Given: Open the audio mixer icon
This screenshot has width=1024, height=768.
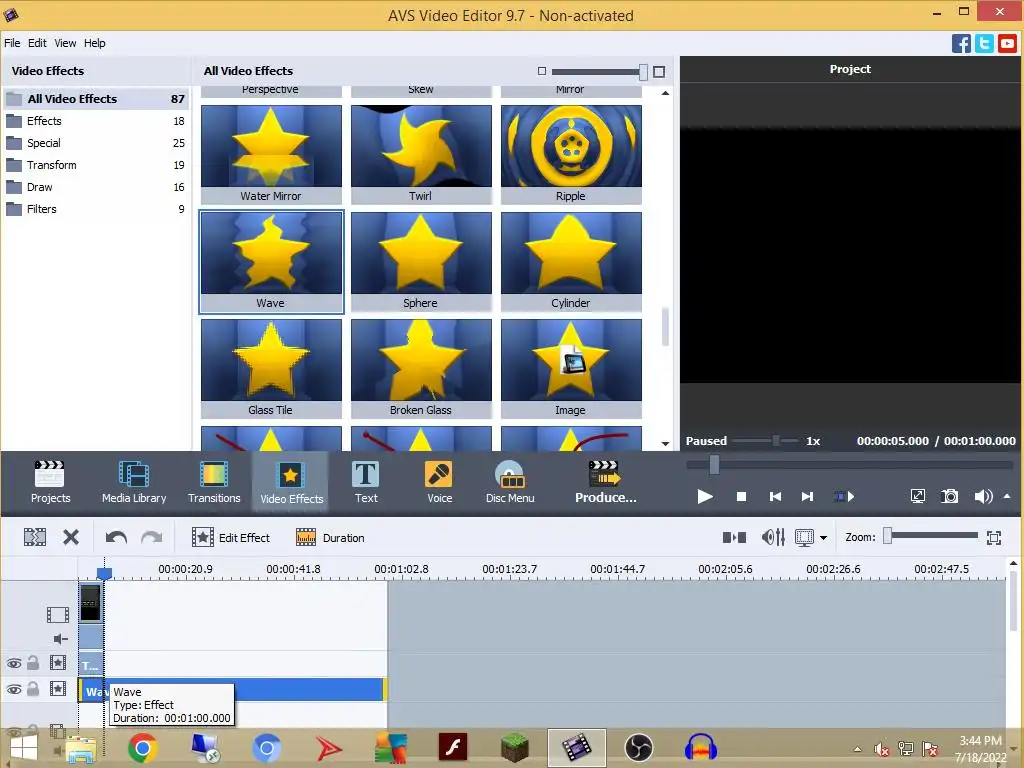Looking at the screenshot, I should tap(773, 537).
